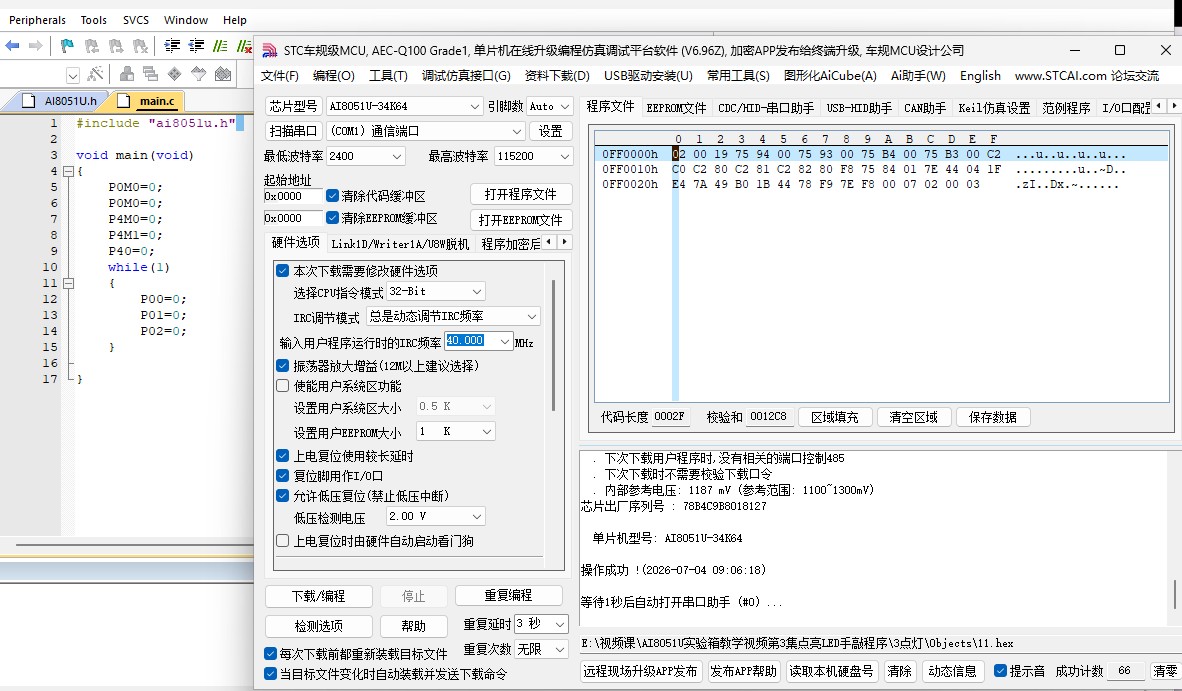Collapse the main function fold marker at line 4

click(x=68, y=171)
